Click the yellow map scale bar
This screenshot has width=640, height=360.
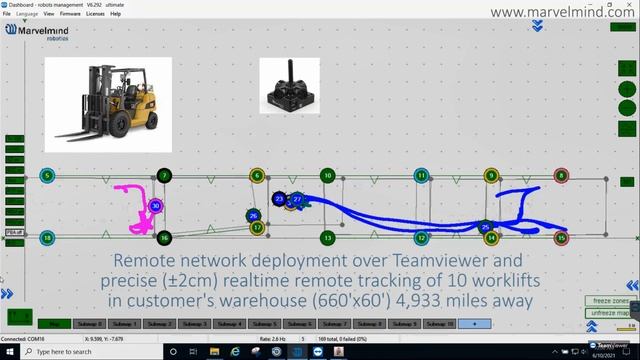point(626,329)
